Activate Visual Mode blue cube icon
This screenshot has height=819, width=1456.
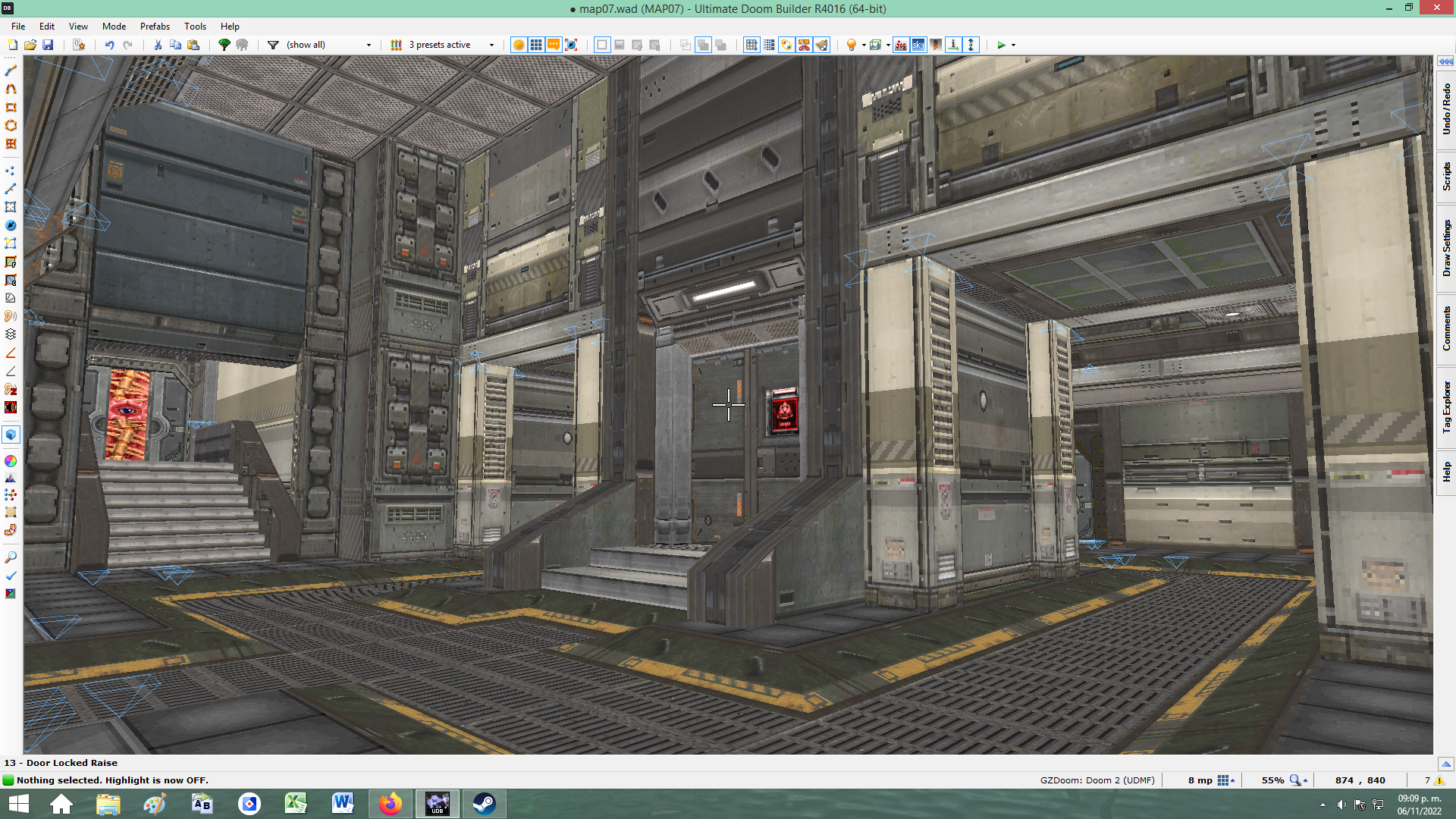[x=11, y=435]
